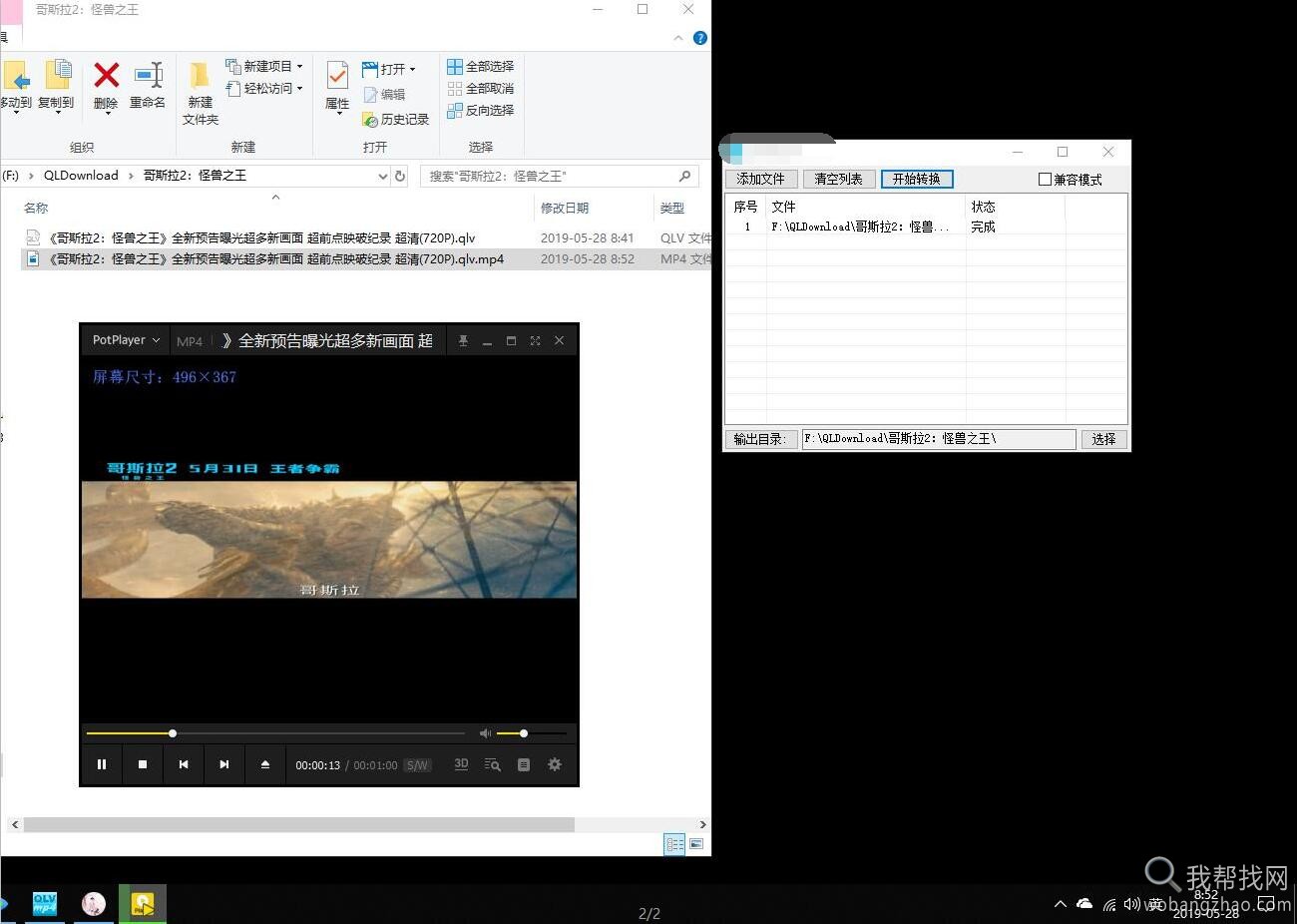Expand the Open (打开) ribbon dropdown
Image resolution: width=1297 pixels, height=924 pixels.
(x=388, y=69)
